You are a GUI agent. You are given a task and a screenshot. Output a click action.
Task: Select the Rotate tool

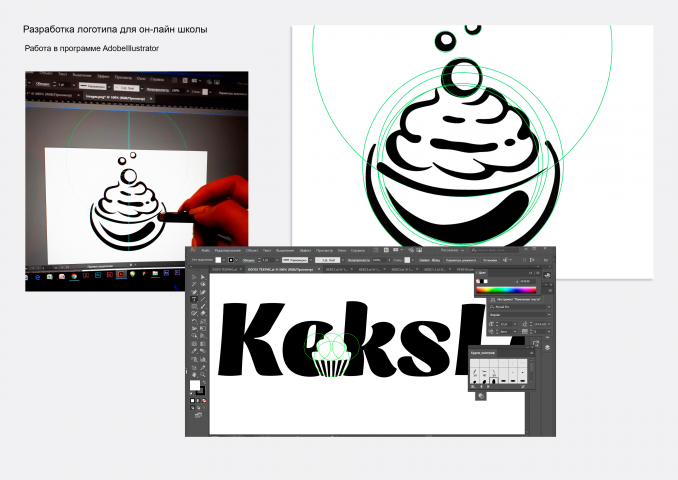click(x=194, y=321)
